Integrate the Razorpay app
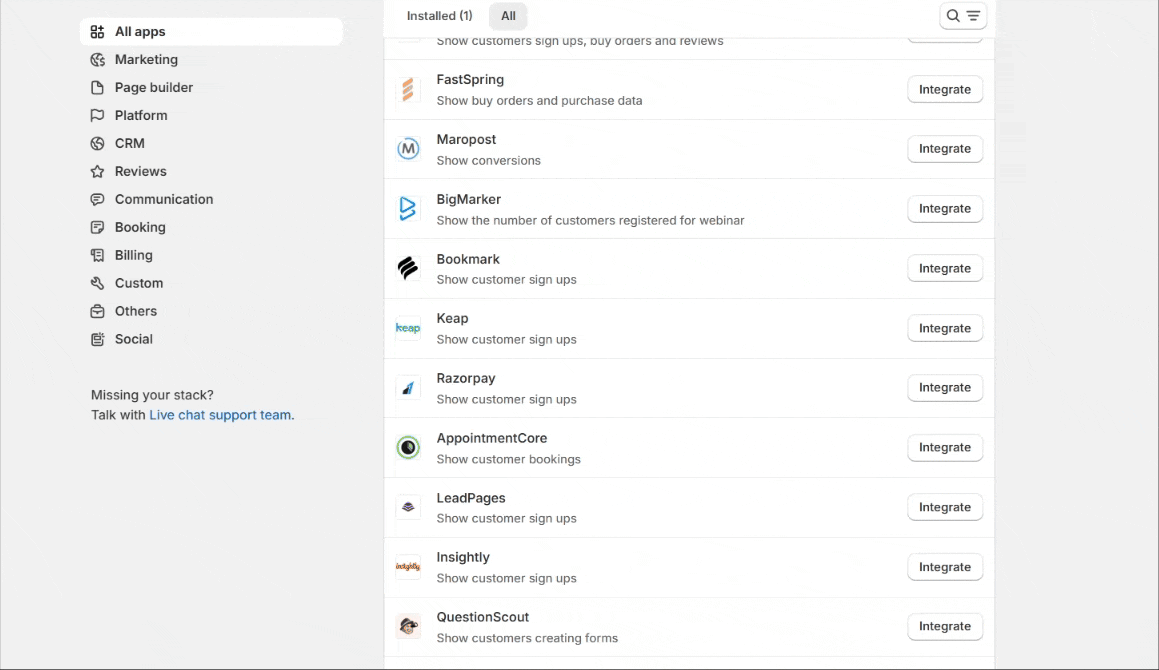 (945, 388)
